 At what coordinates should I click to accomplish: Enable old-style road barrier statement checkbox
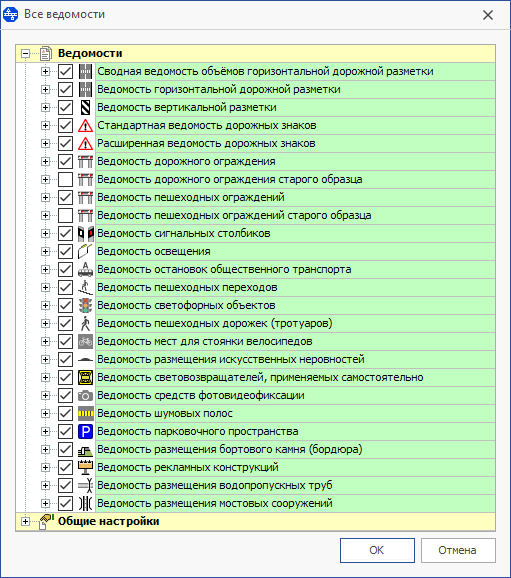click(x=65, y=180)
